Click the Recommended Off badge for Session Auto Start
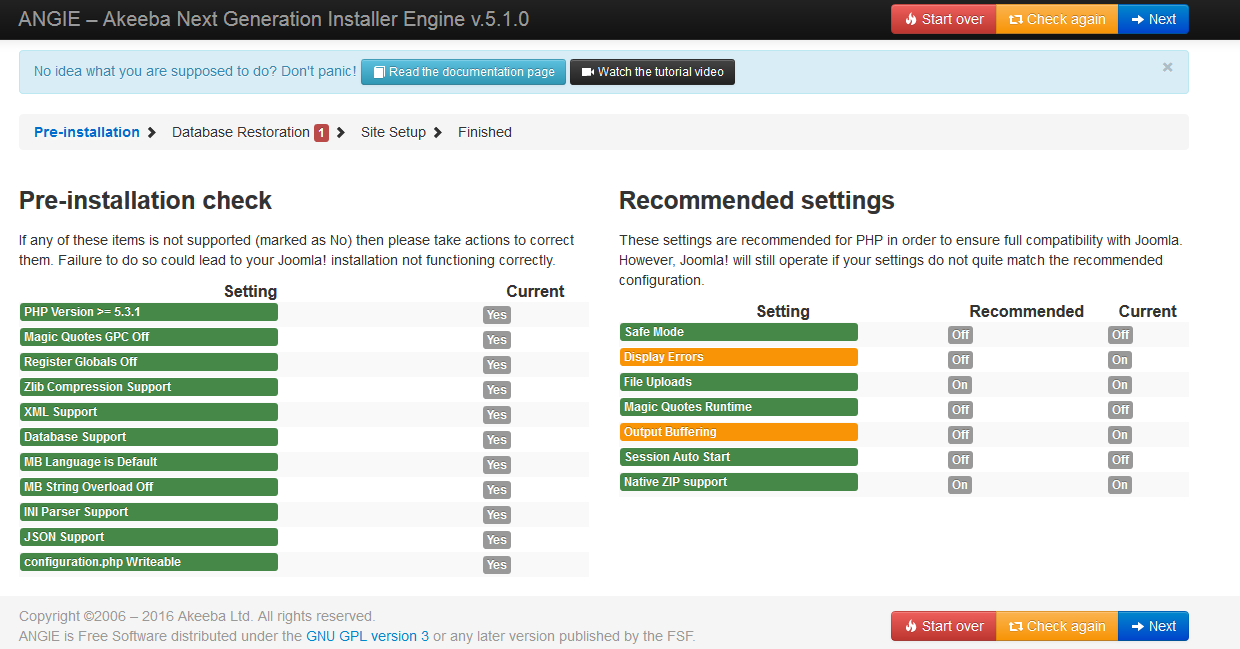The image size is (1240, 649). click(960, 460)
